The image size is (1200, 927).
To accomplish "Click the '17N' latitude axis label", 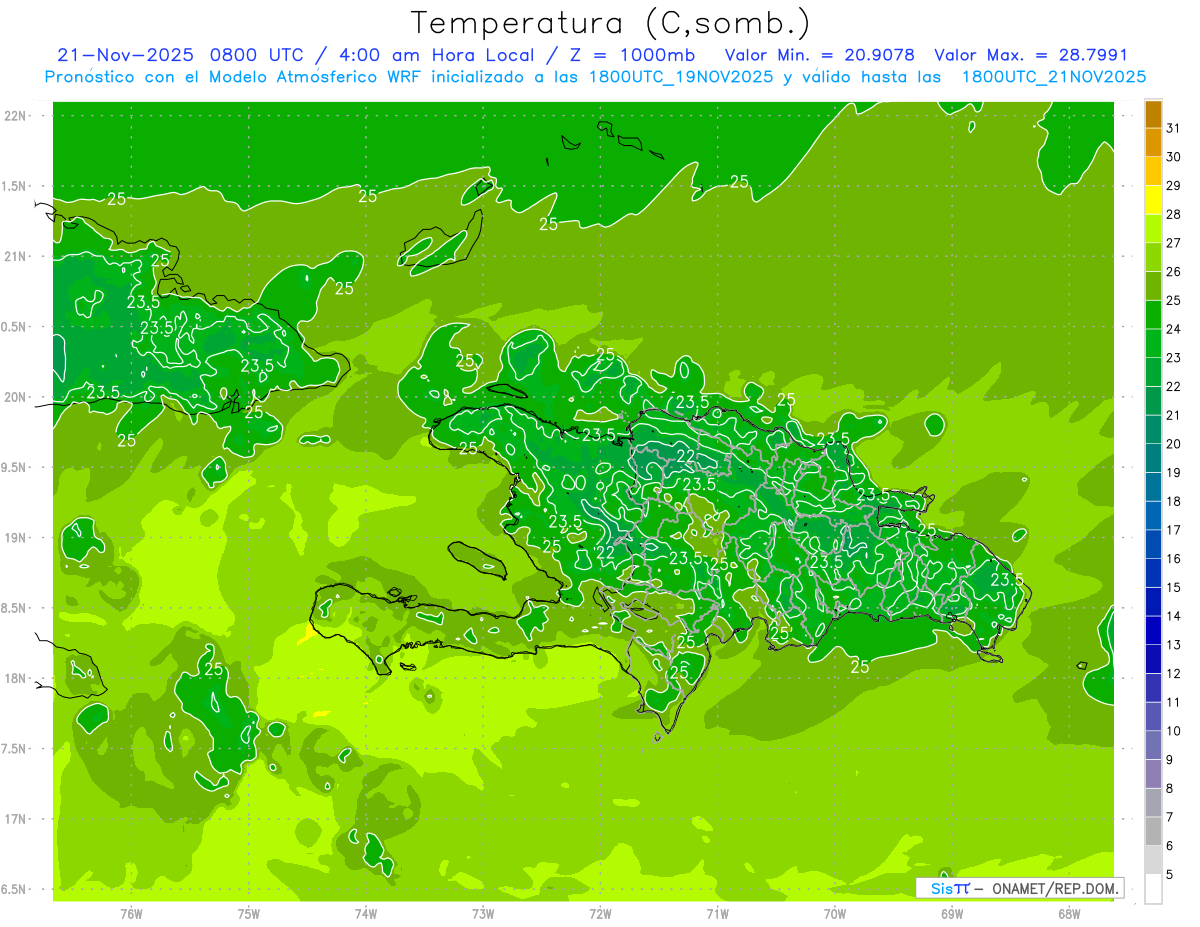I will tap(16, 819).
